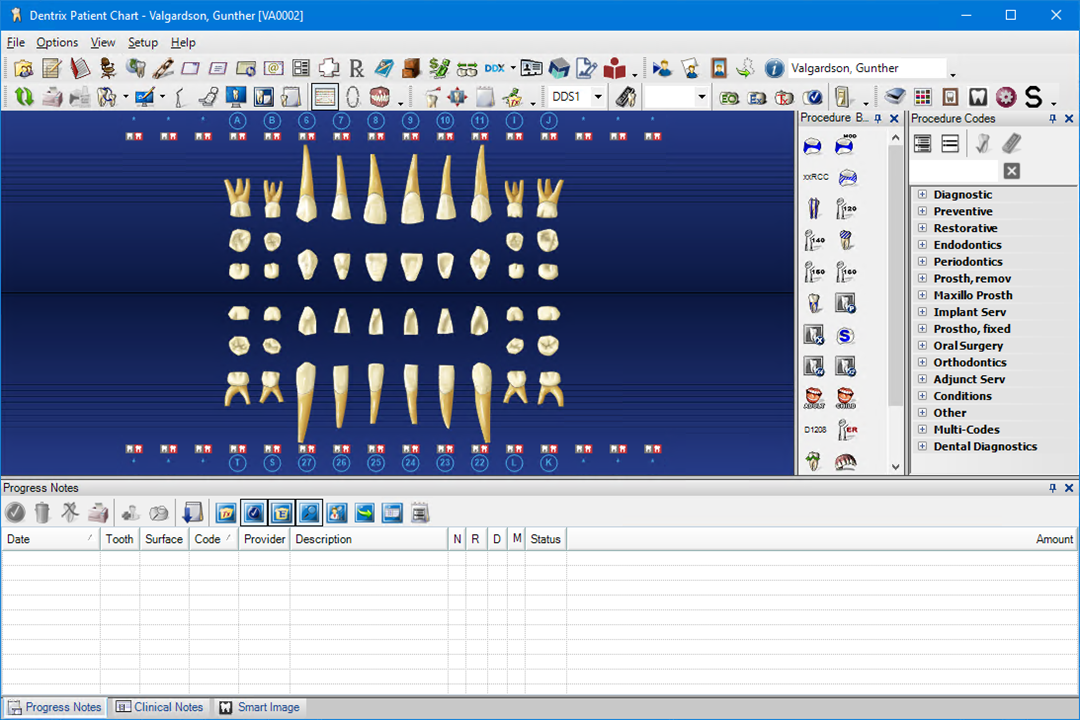The height and width of the screenshot is (720, 1080).
Task: Select the EO existing other status icon
Action: (729, 97)
